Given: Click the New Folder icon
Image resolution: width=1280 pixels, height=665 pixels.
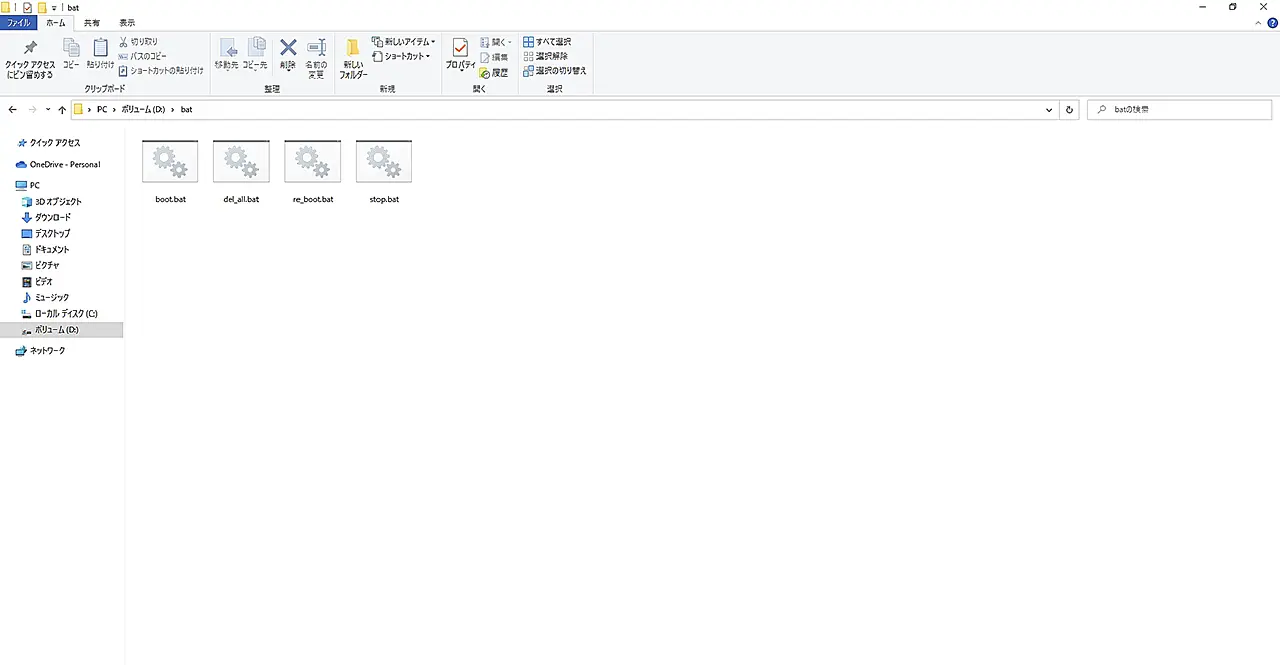Looking at the screenshot, I should click(353, 49).
